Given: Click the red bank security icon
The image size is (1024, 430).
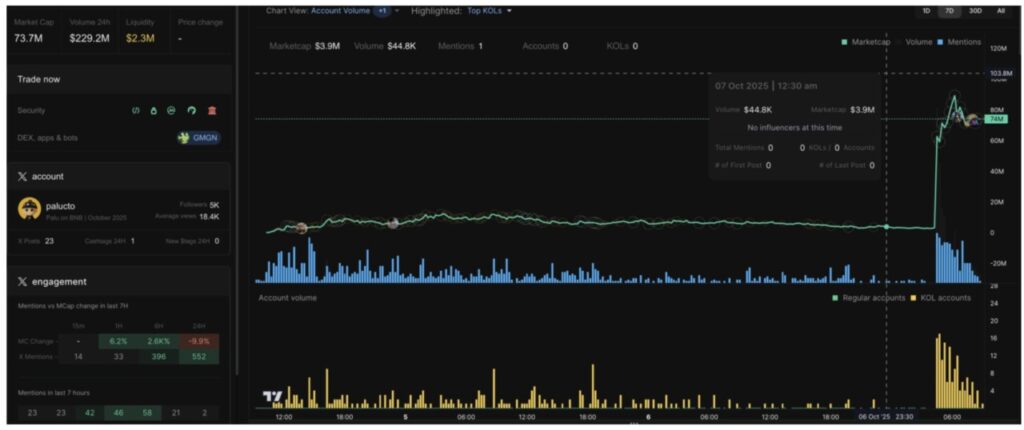Looking at the screenshot, I should point(212,111).
